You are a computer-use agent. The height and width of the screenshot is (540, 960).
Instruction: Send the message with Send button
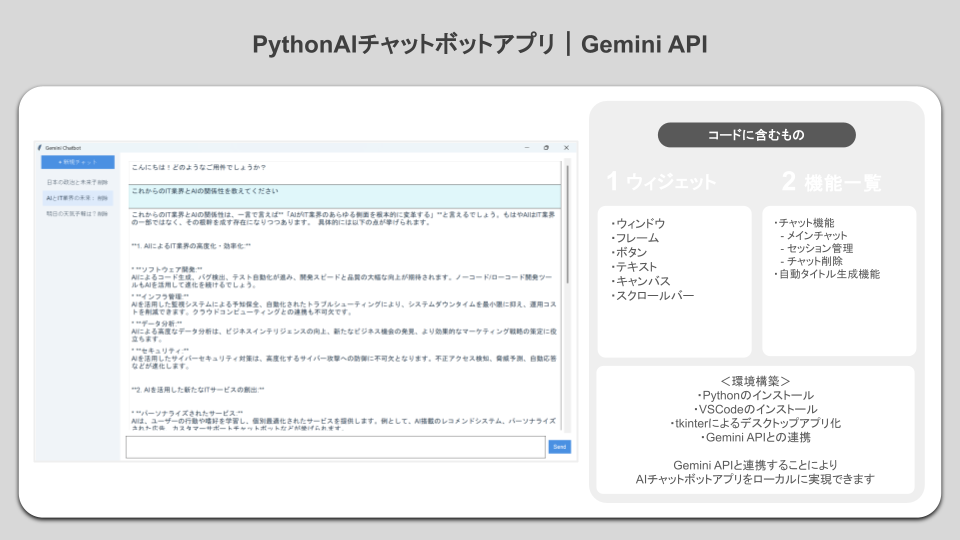tap(560, 447)
